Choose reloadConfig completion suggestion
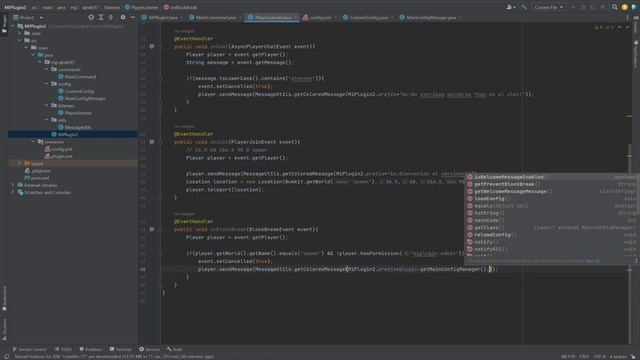640x360 pixels. tap(552, 235)
